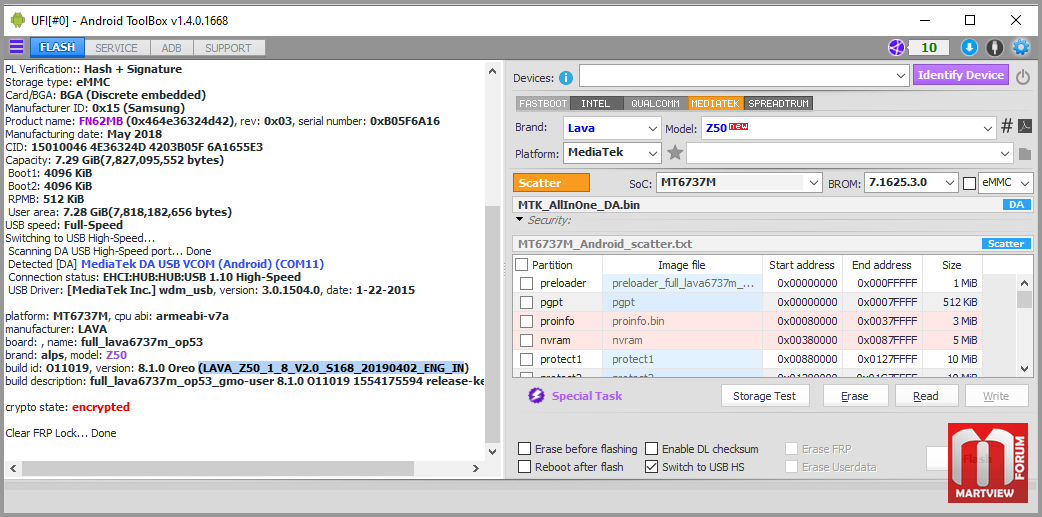Viewport: 1042px width, 517px height.
Task: Click the credits counter showing 10
Action: click(929, 47)
